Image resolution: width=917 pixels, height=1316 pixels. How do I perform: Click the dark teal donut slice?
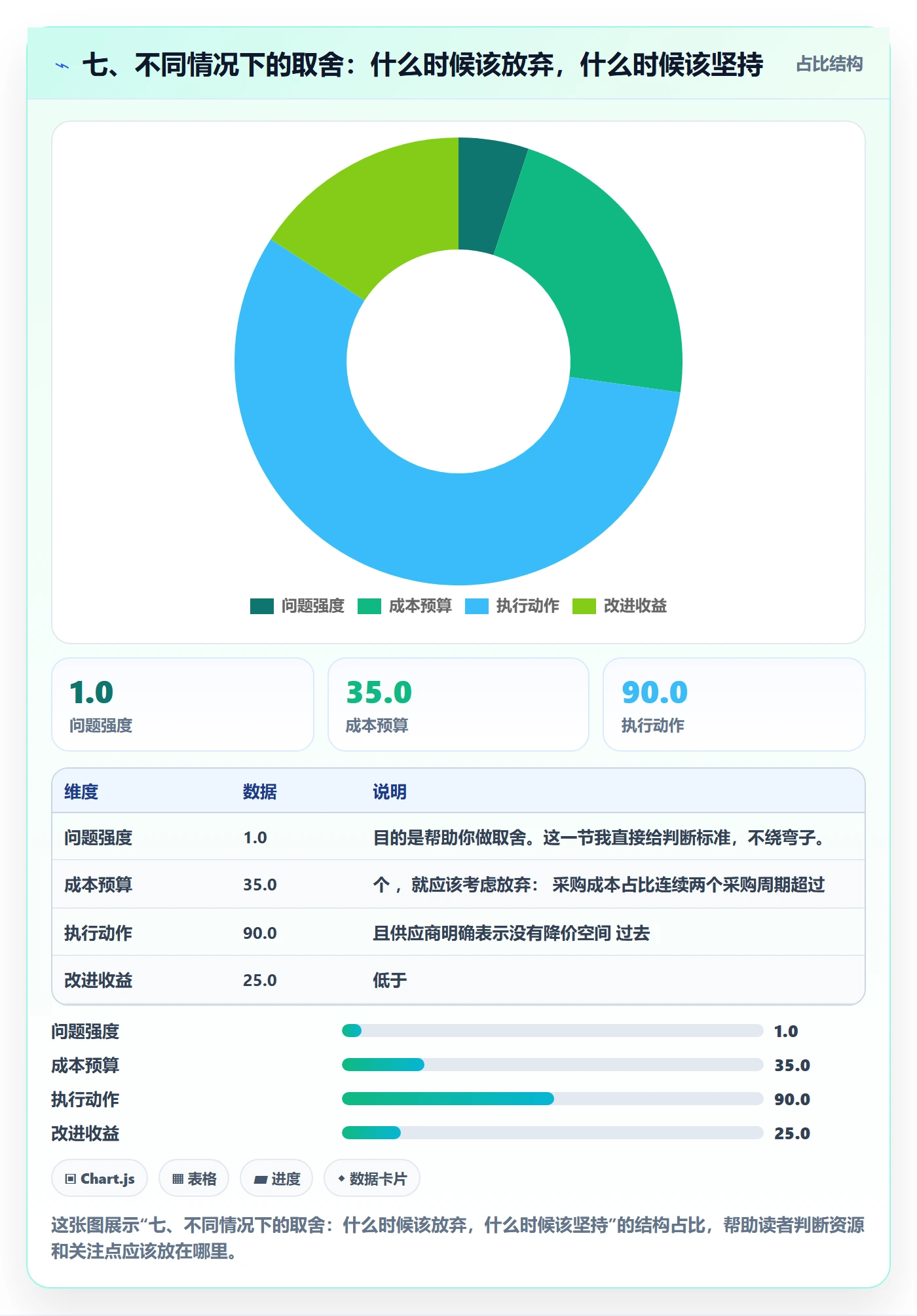[487, 194]
